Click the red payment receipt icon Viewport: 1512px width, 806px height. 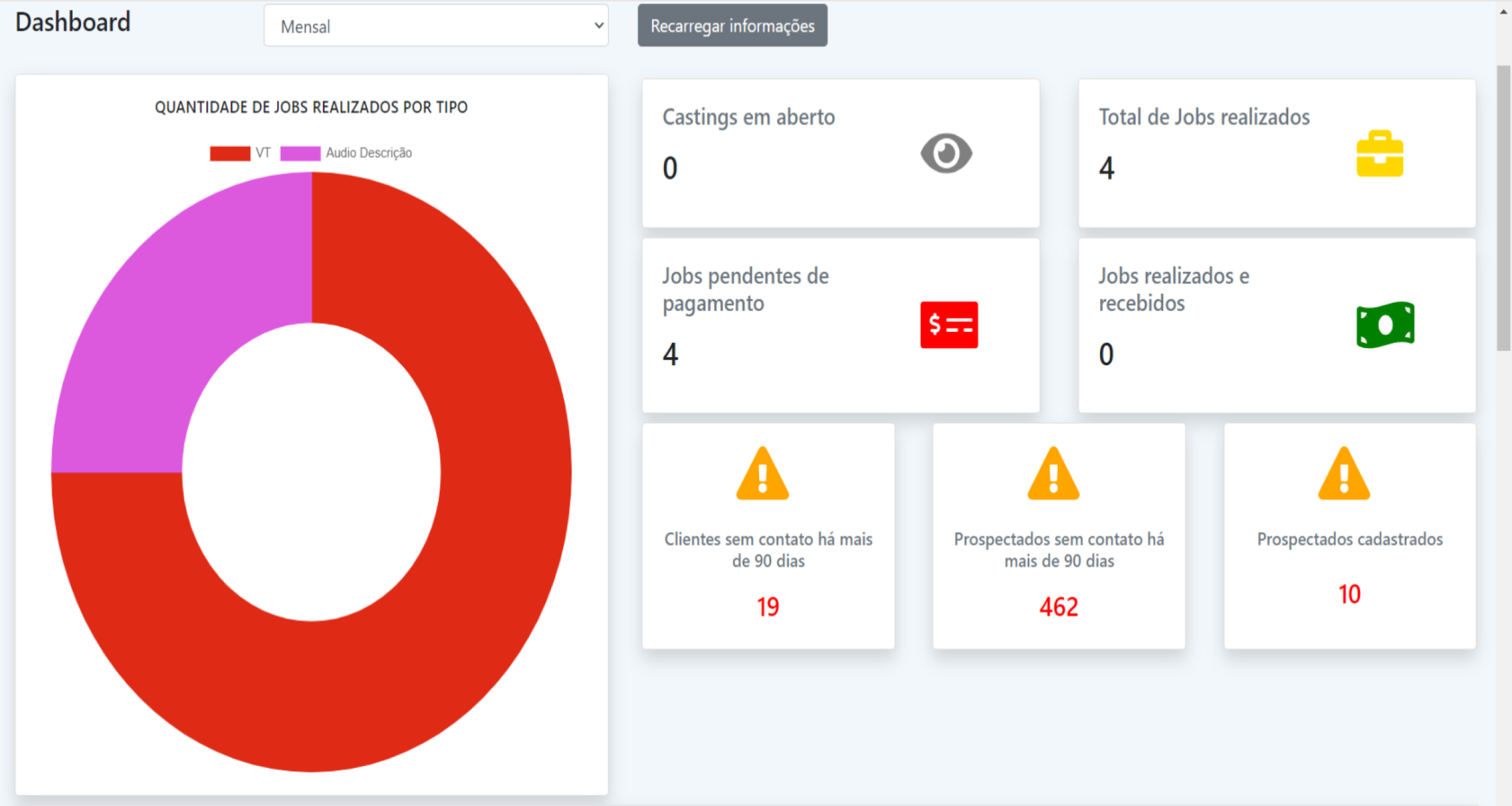tap(949, 325)
